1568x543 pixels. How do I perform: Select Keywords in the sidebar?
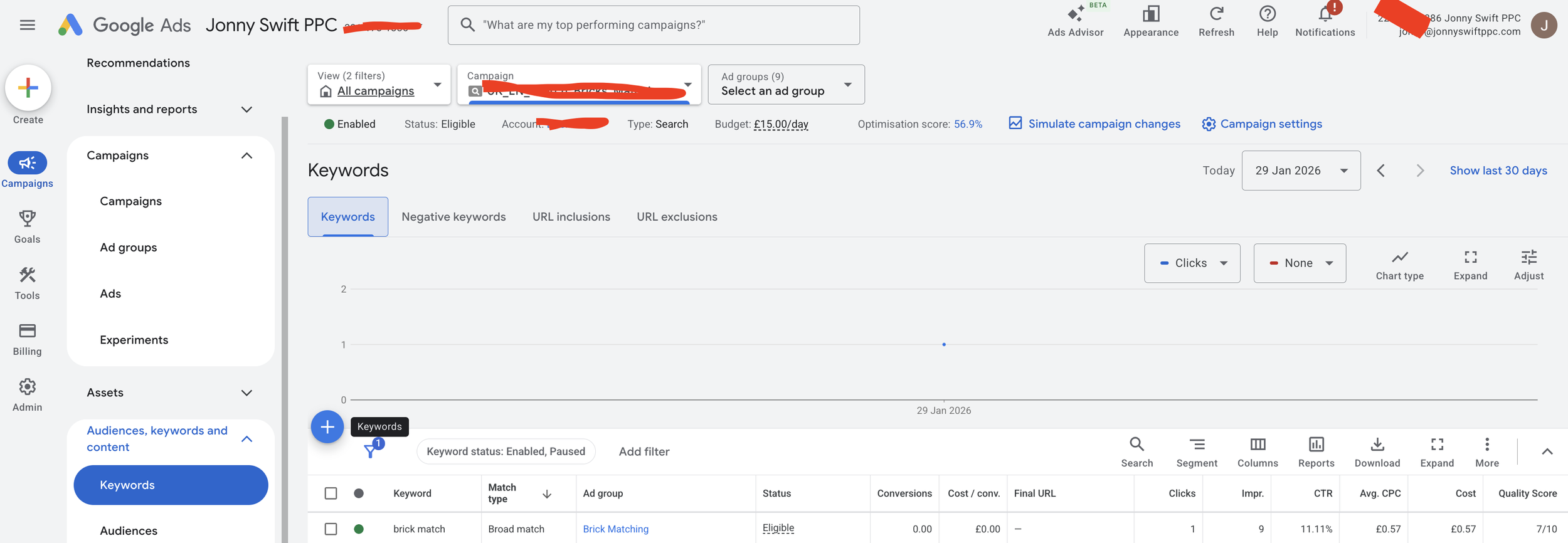pyautogui.click(x=171, y=485)
